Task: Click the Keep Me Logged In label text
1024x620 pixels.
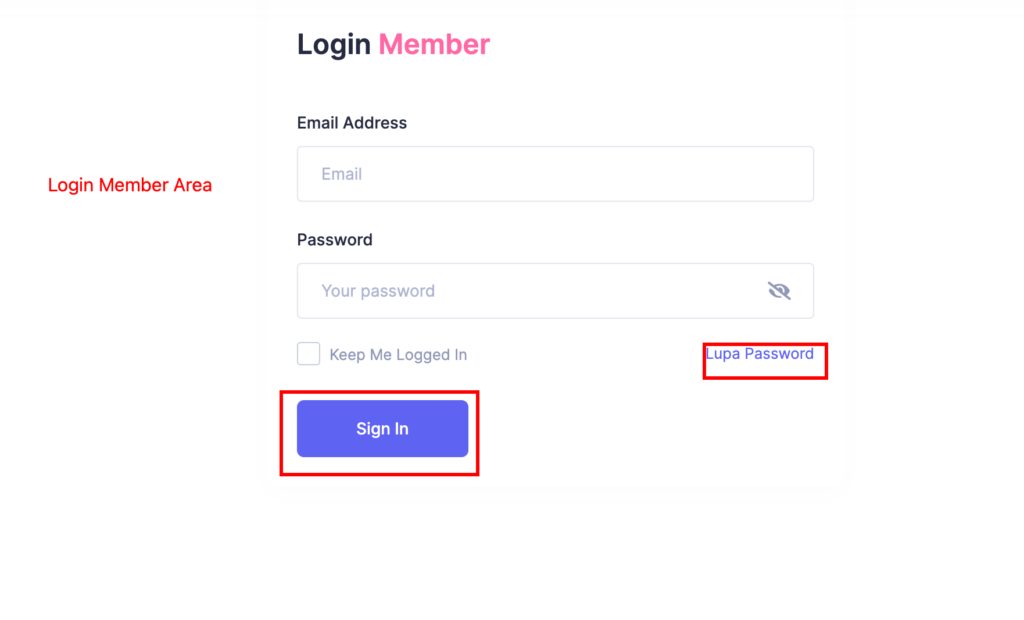Action: point(398,355)
